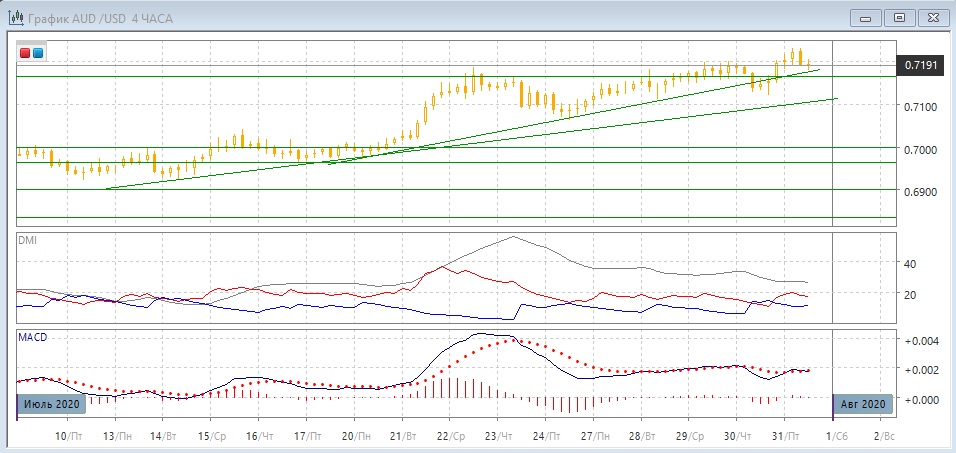Select the DMI indicator panel label
Image resolution: width=956 pixels, height=453 pixels.
28,240
